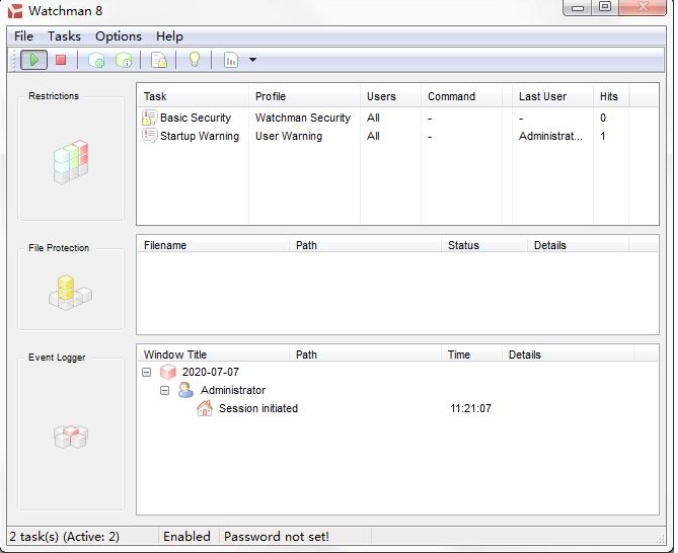Image resolution: width=678 pixels, height=553 pixels.
Task: Select the Administrator log node
Action: [x=233, y=390]
